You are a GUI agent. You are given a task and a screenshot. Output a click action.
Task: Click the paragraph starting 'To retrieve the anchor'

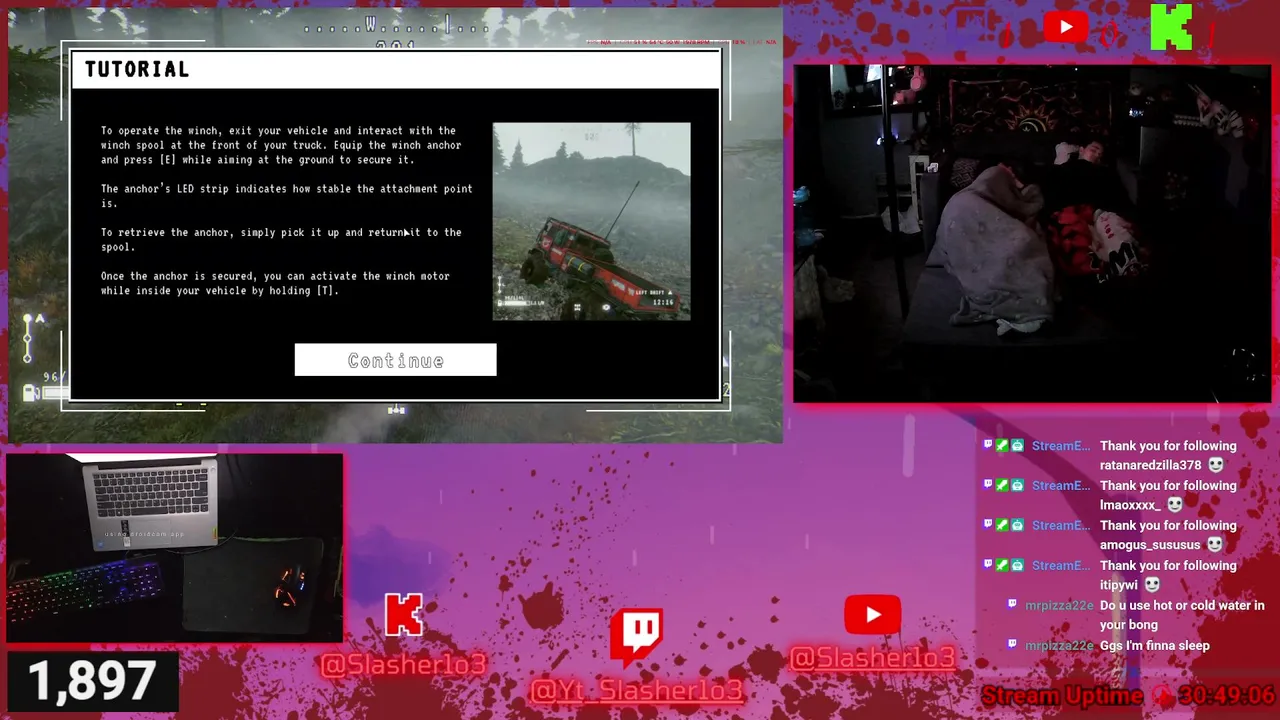coord(281,240)
